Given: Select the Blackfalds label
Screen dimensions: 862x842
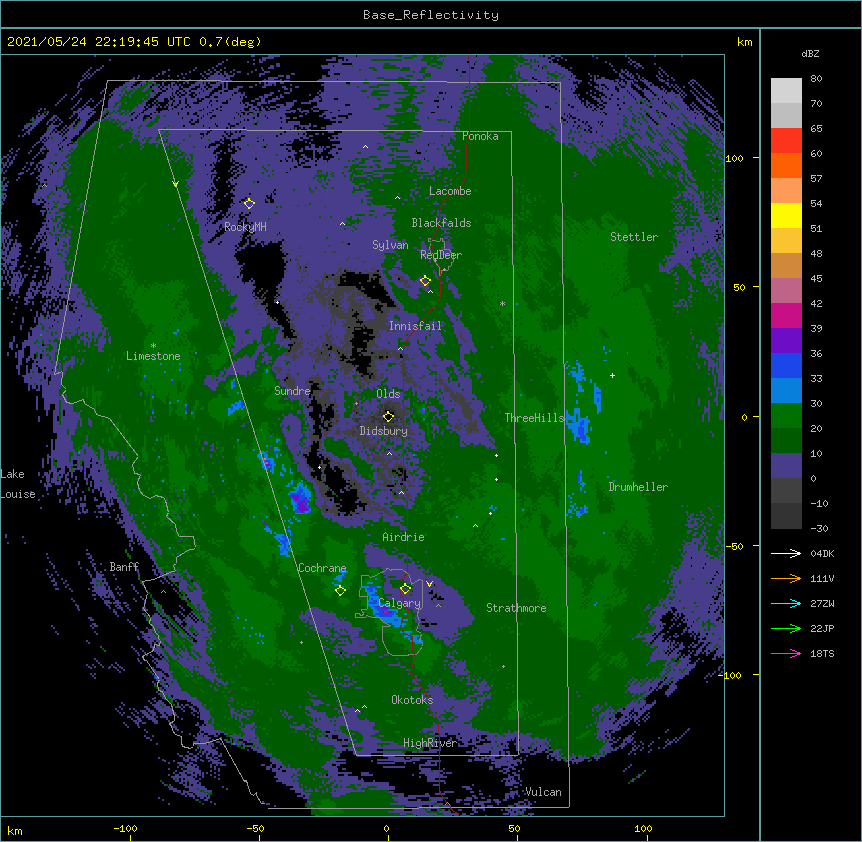Looking at the screenshot, I should (441, 223).
